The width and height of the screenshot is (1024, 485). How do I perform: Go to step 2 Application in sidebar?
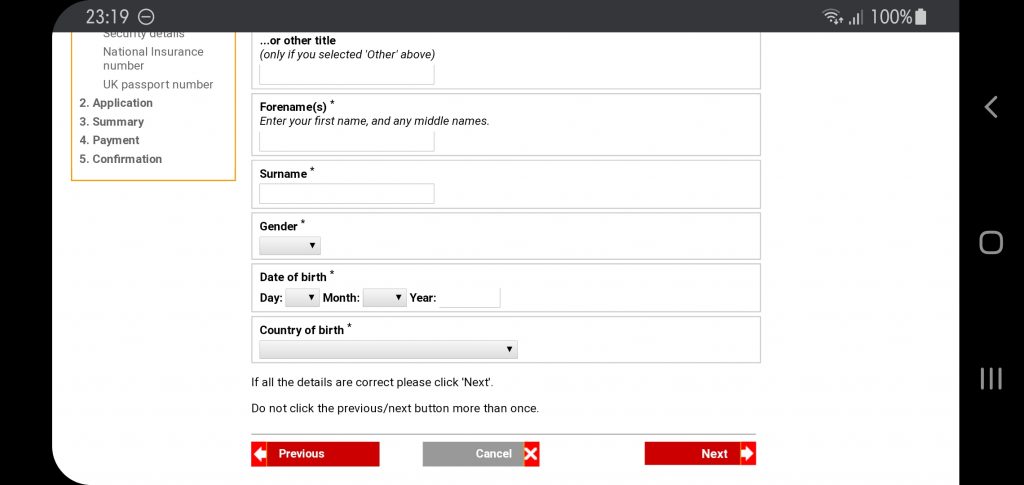pyautogui.click(x=116, y=103)
